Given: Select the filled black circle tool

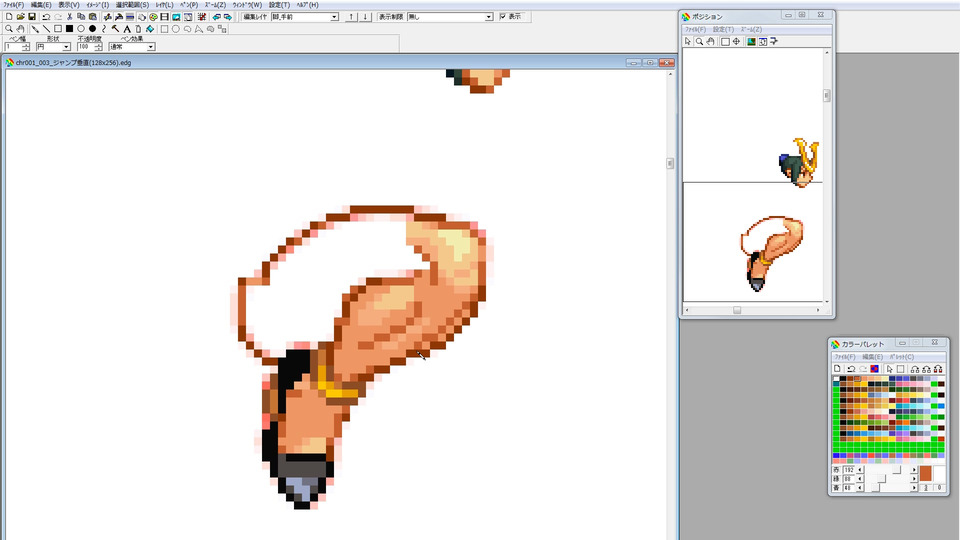Looking at the screenshot, I should coord(92,29).
